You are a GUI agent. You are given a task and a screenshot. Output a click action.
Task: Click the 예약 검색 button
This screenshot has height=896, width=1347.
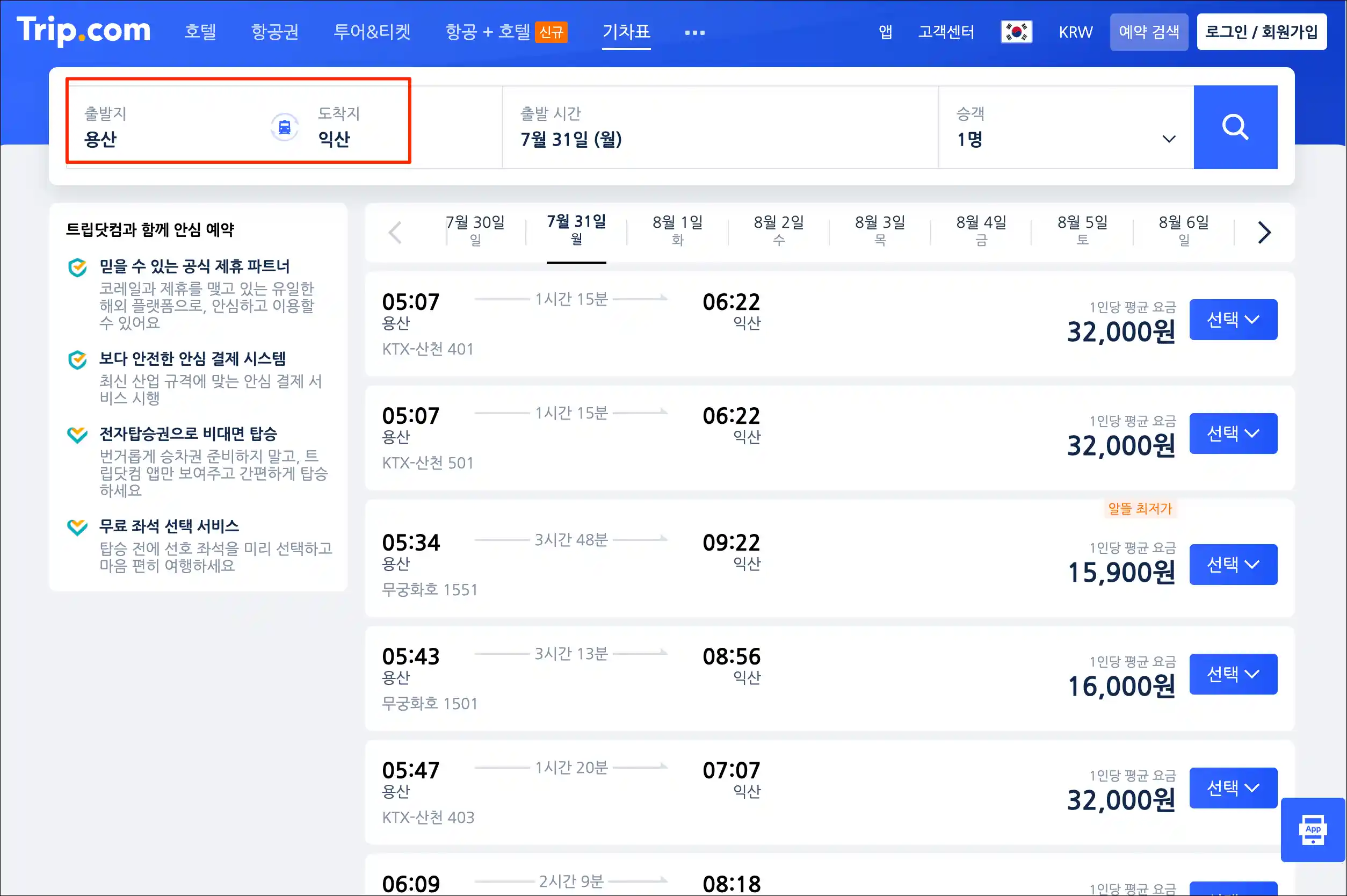[x=1149, y=32]
